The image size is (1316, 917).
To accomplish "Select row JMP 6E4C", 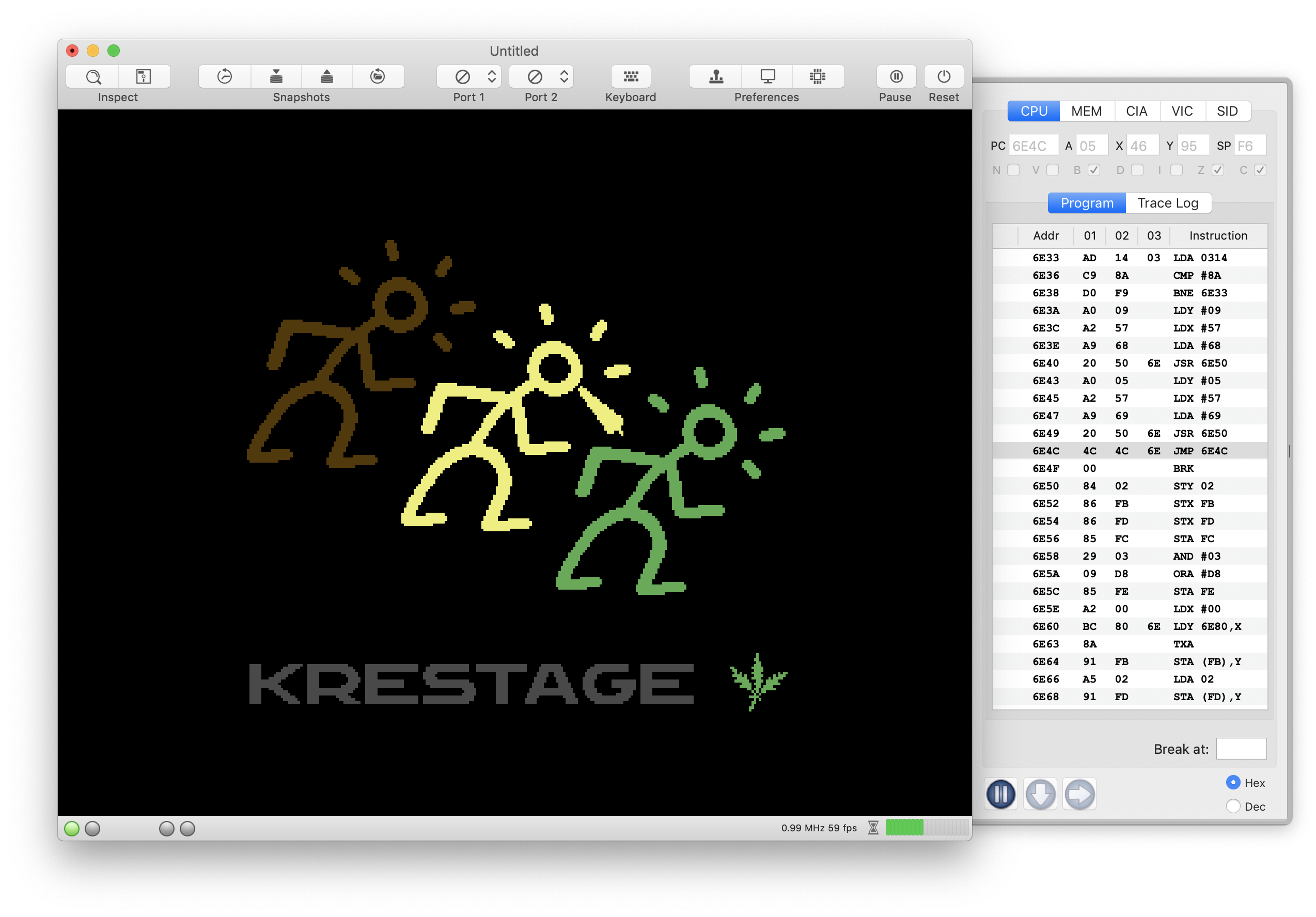I will 1130,450.
